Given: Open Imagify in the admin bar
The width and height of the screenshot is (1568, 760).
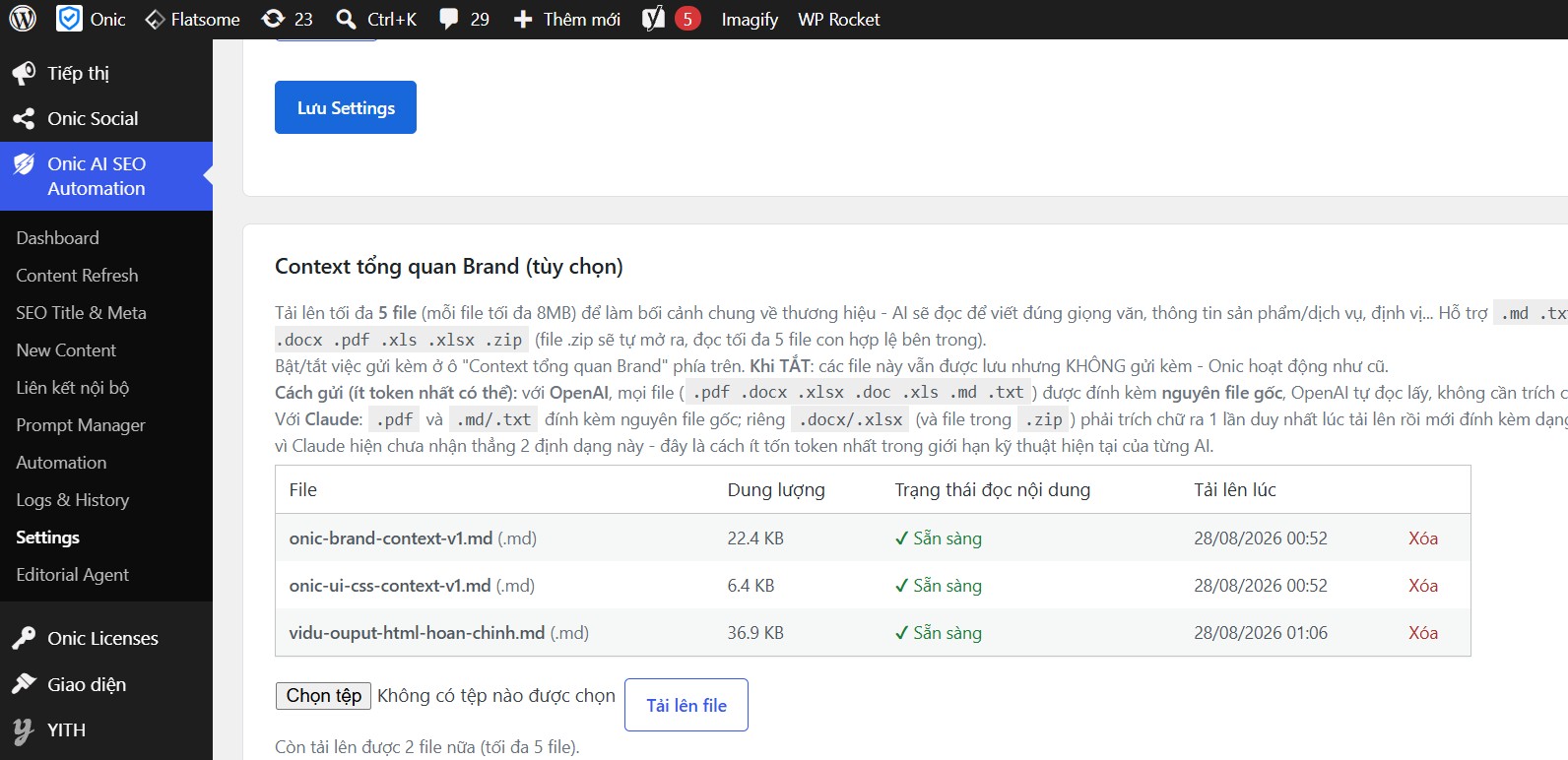Looking at the screenshot, I should [x=750, y=20].
